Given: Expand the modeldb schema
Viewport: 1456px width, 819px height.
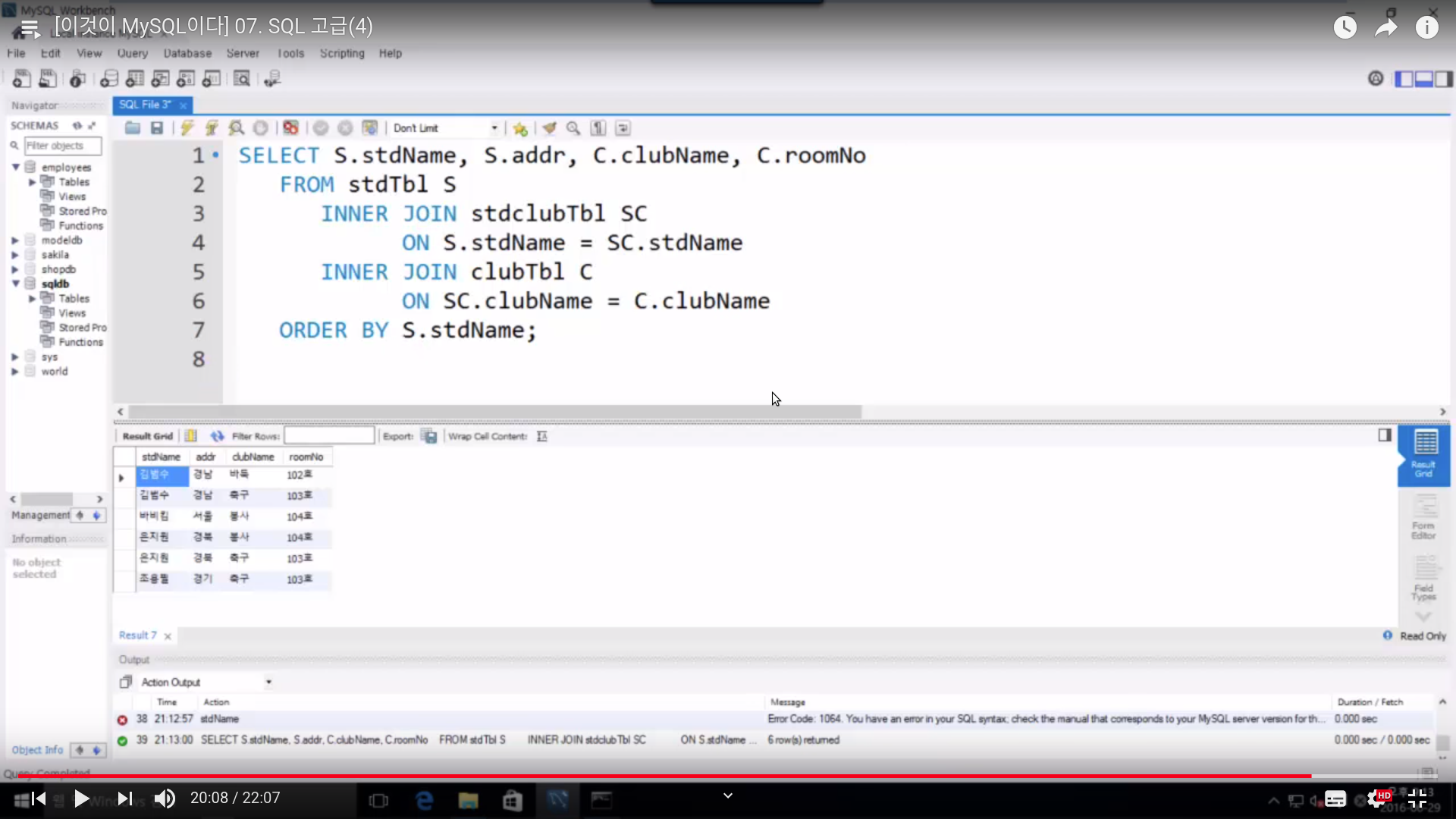Looking at the screenshot, I should (x=15, y=240).
